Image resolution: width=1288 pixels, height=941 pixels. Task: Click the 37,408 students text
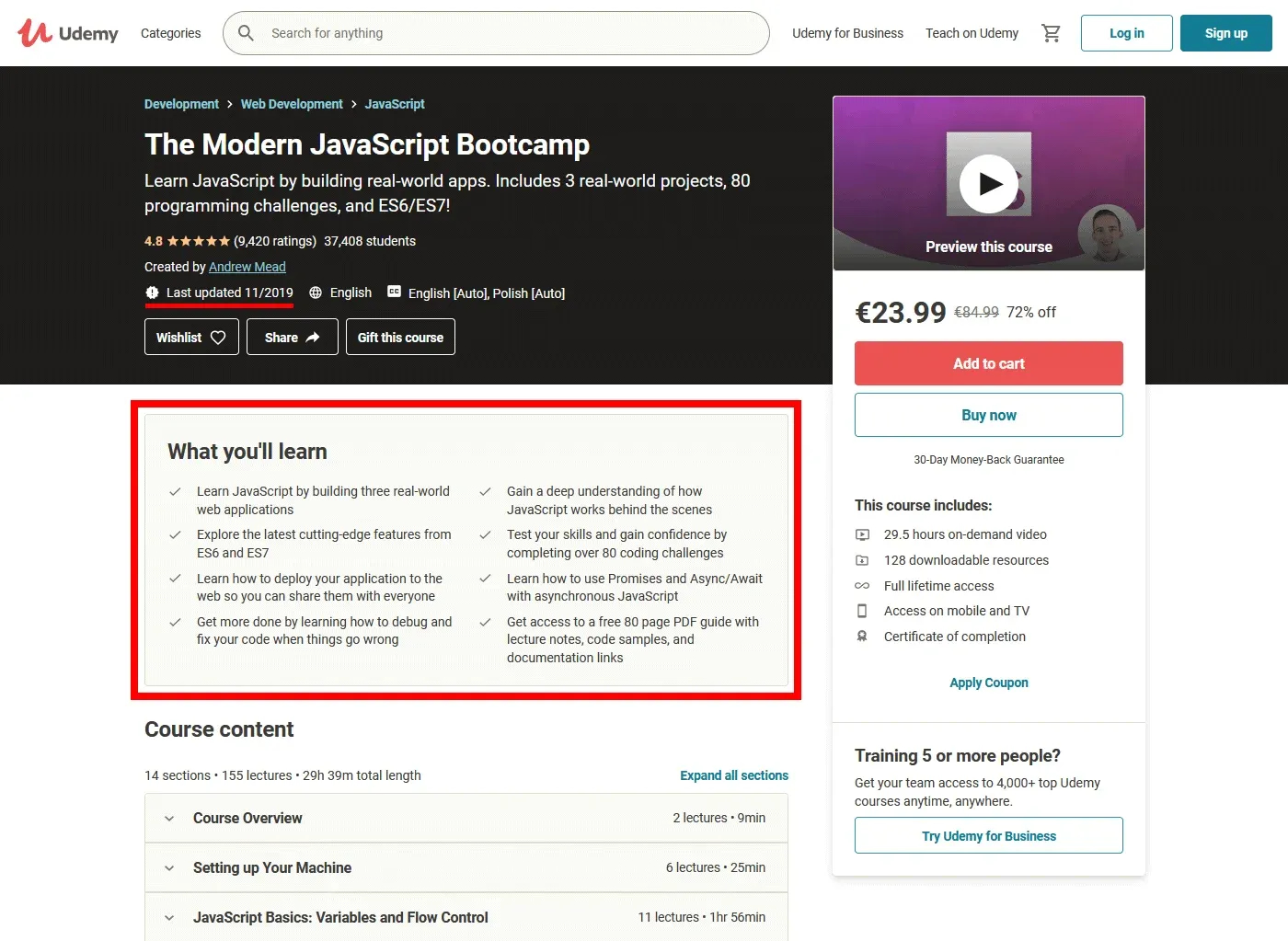coord(370,241)
